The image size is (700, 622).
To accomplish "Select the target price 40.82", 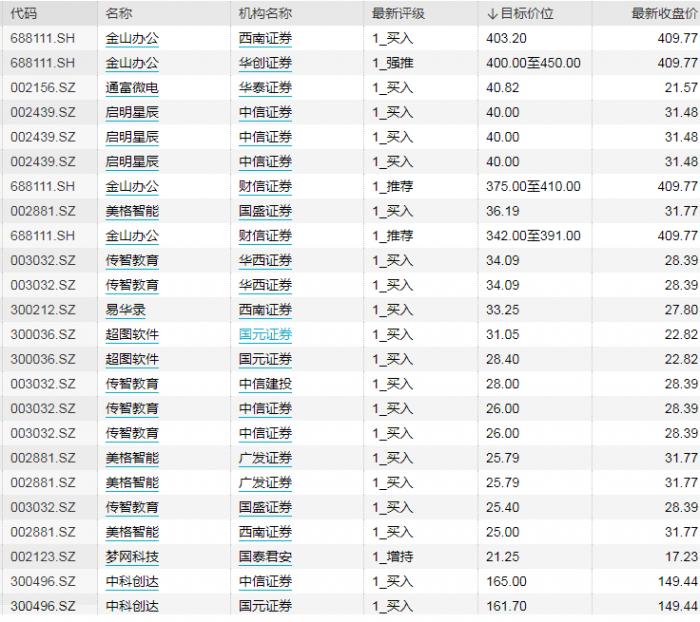I will (x=503, y=88).
